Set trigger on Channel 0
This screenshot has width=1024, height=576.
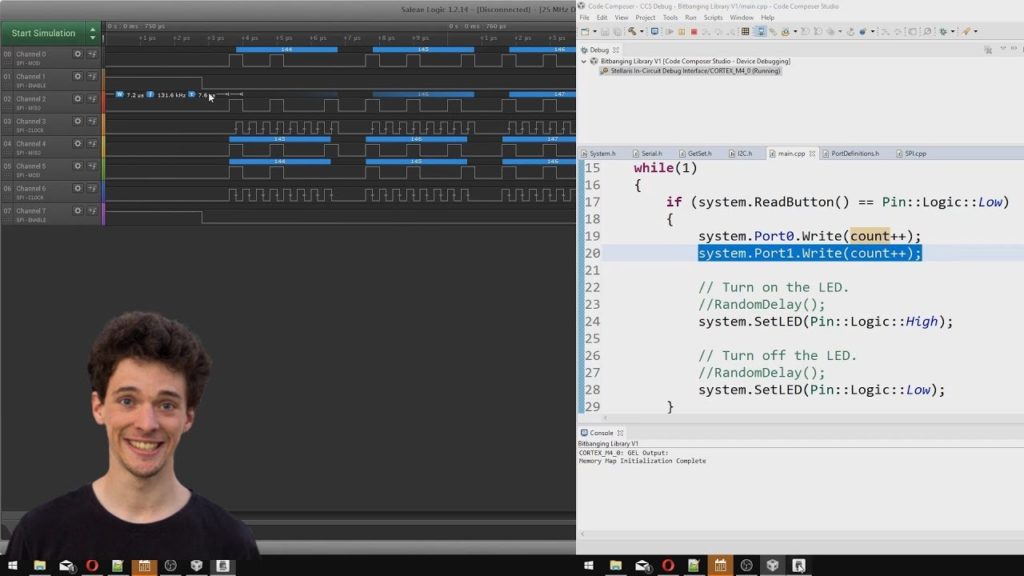coord(92,54)
